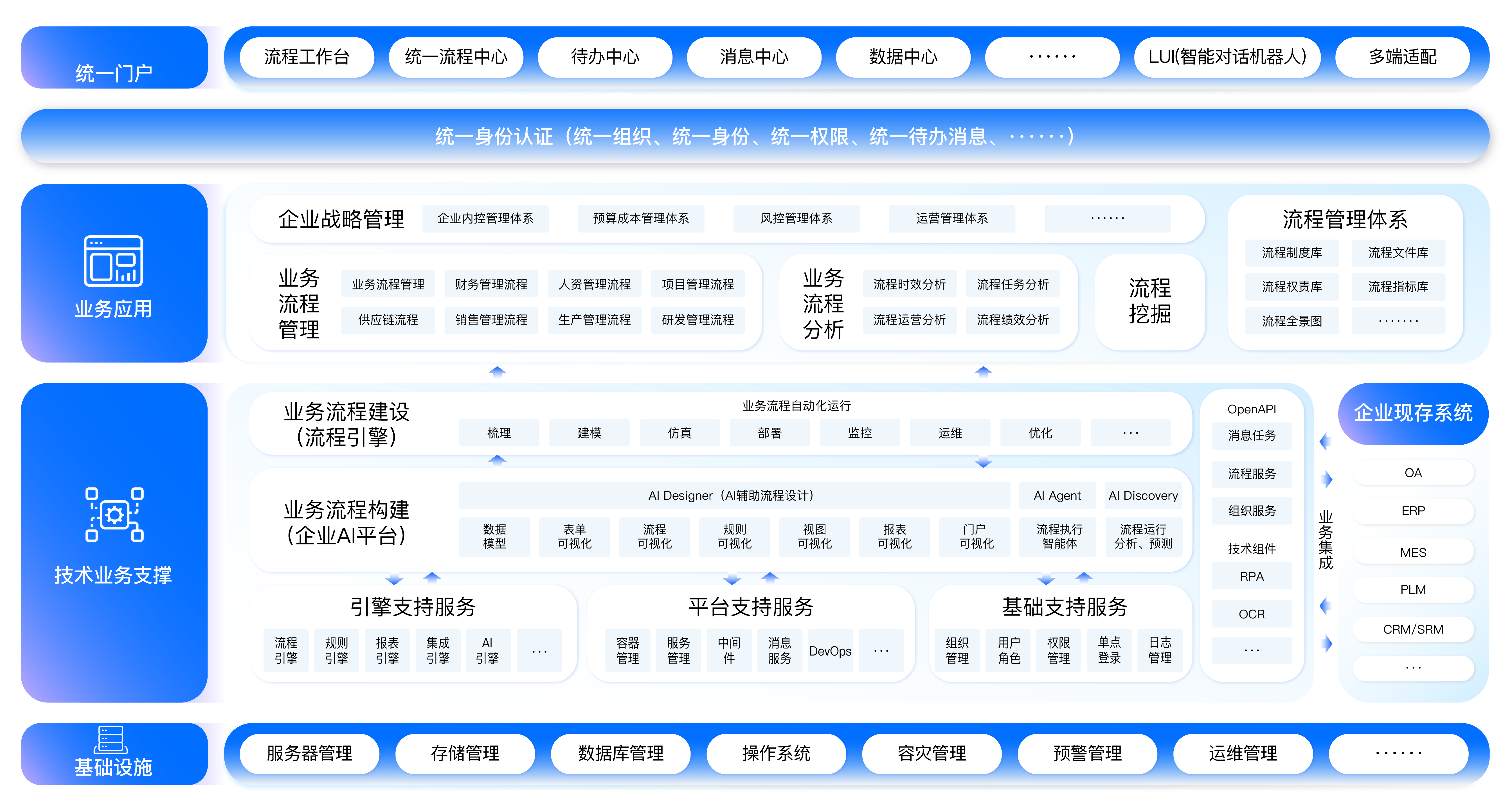Image resolution: width=1512 pixels, height=804 pixels.
Task: Click the 建模 step
Action: coord(589,433)
